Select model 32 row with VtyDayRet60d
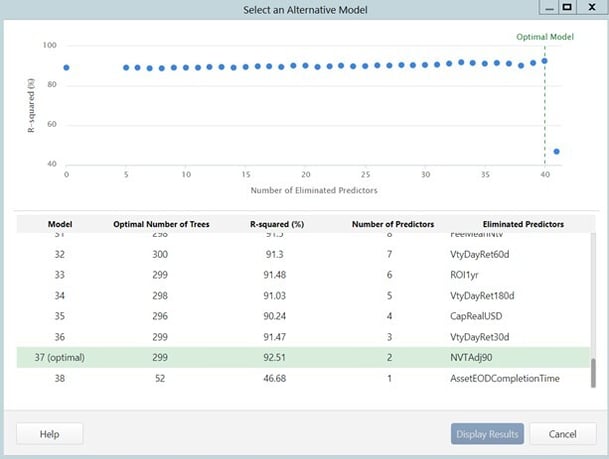609x459 pixels. tap(300, 256)
